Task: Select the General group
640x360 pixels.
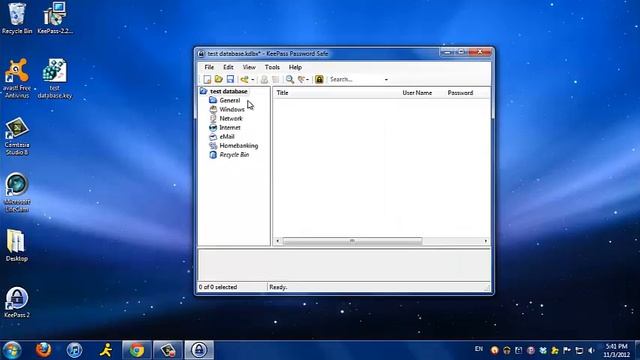Action: pyautogui.click(x=229, y=100)
